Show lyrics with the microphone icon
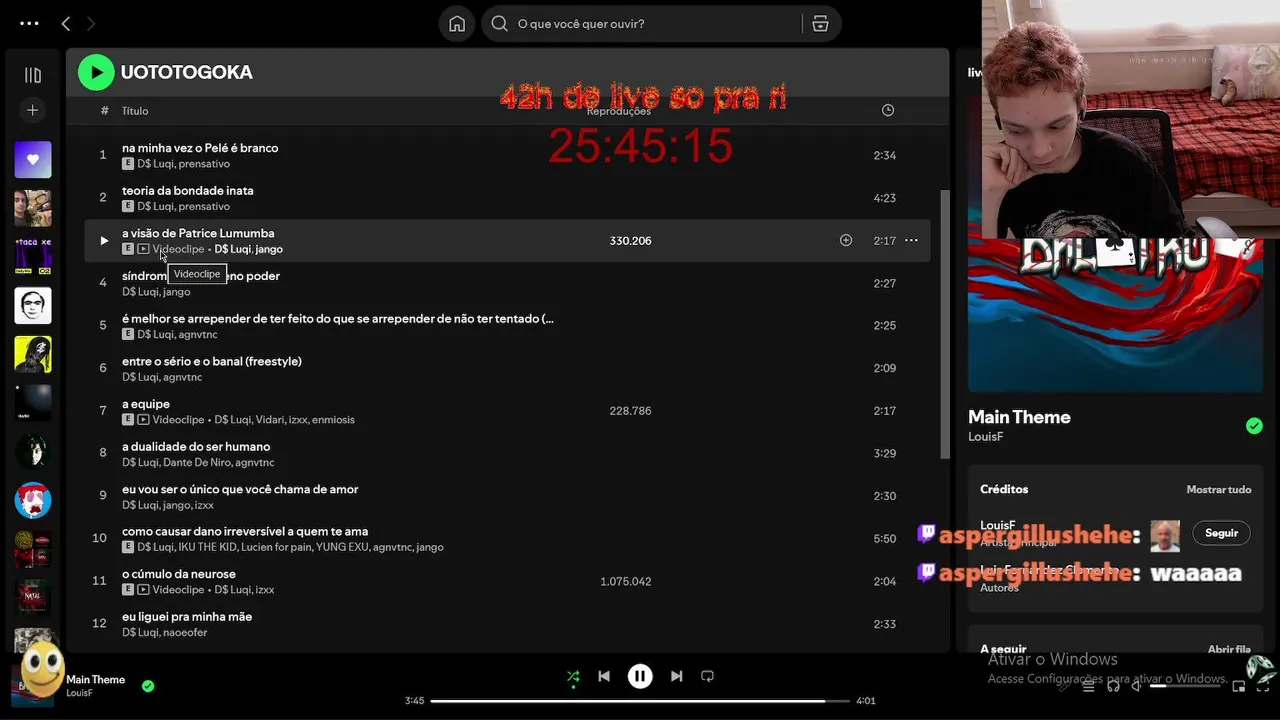Viewport: 1280px width, 720px height. point(1065,686)
